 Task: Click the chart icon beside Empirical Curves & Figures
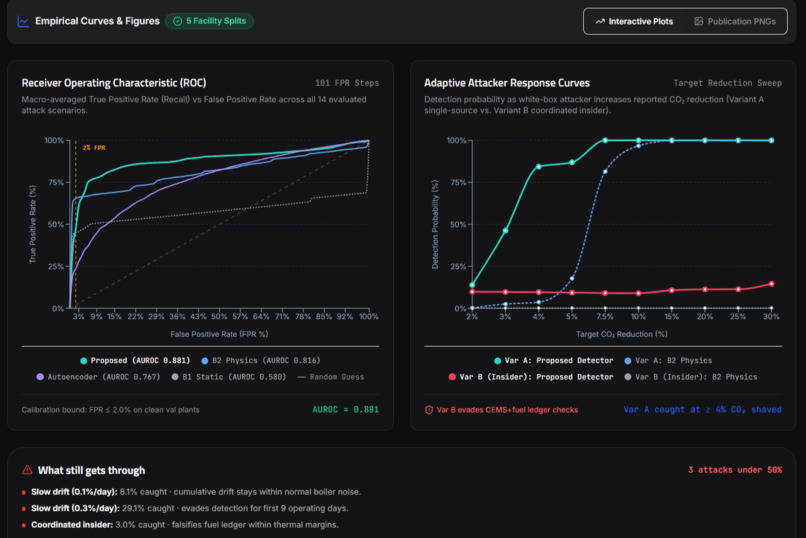tap(23, 21)
